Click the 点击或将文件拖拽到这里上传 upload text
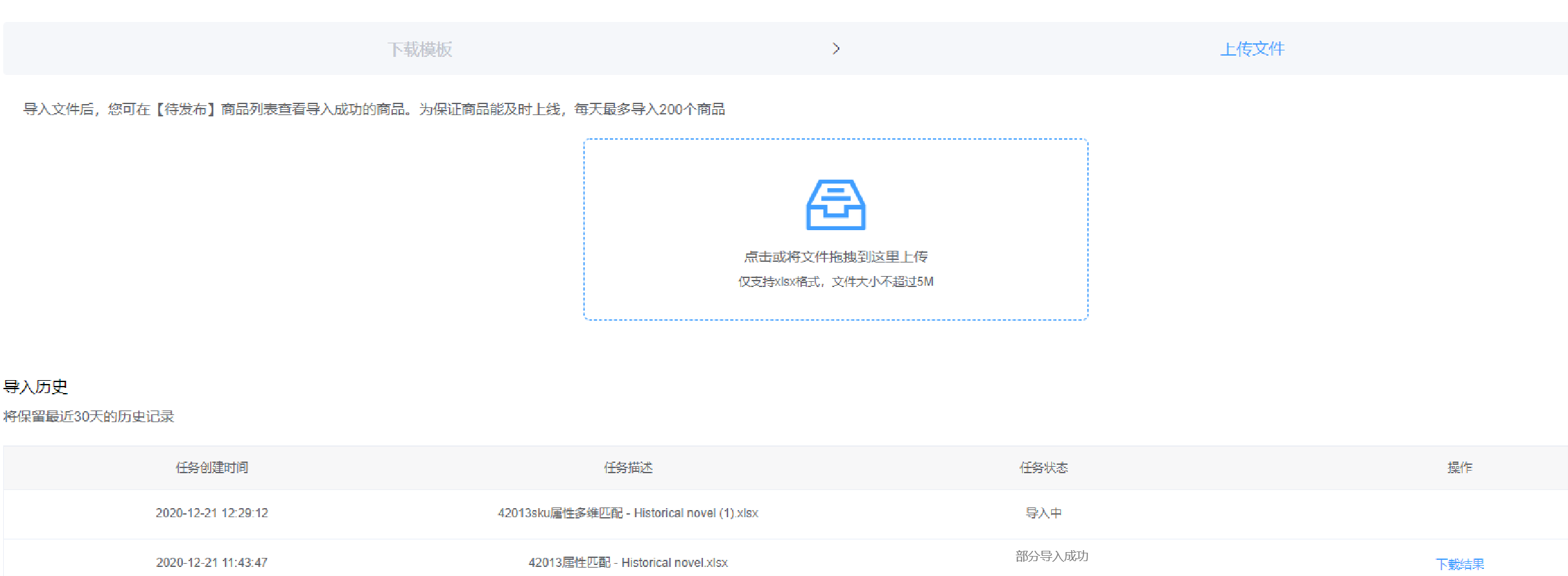This screenshot has height=576, width=1568. 835,257
